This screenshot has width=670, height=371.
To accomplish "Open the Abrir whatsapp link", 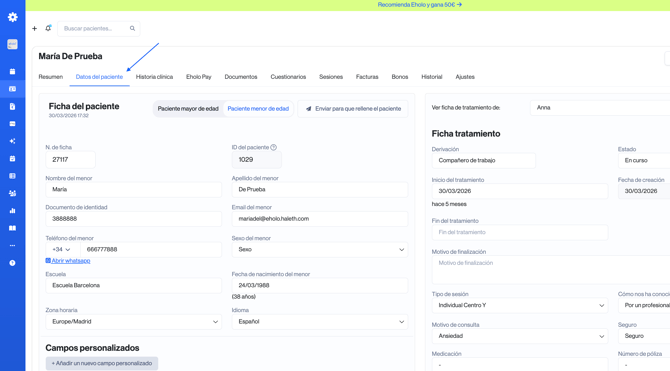I will pyautogui.click(x=68, y=261).
